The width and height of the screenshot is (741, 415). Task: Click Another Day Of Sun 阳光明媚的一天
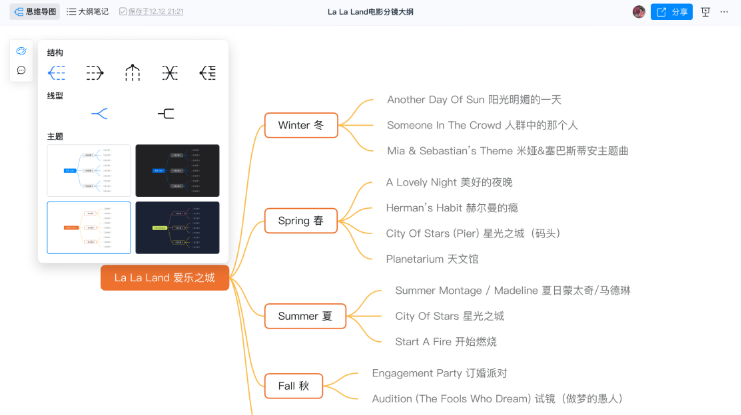pyautogui.click(x=474, y=100)
